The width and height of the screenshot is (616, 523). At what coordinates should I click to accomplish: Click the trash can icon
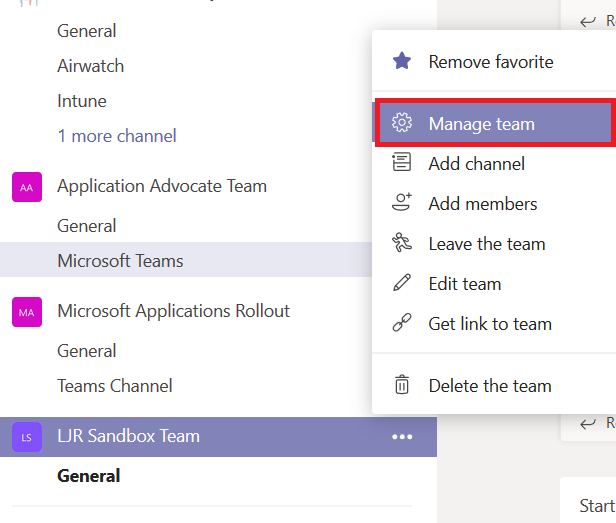[402, 385]
